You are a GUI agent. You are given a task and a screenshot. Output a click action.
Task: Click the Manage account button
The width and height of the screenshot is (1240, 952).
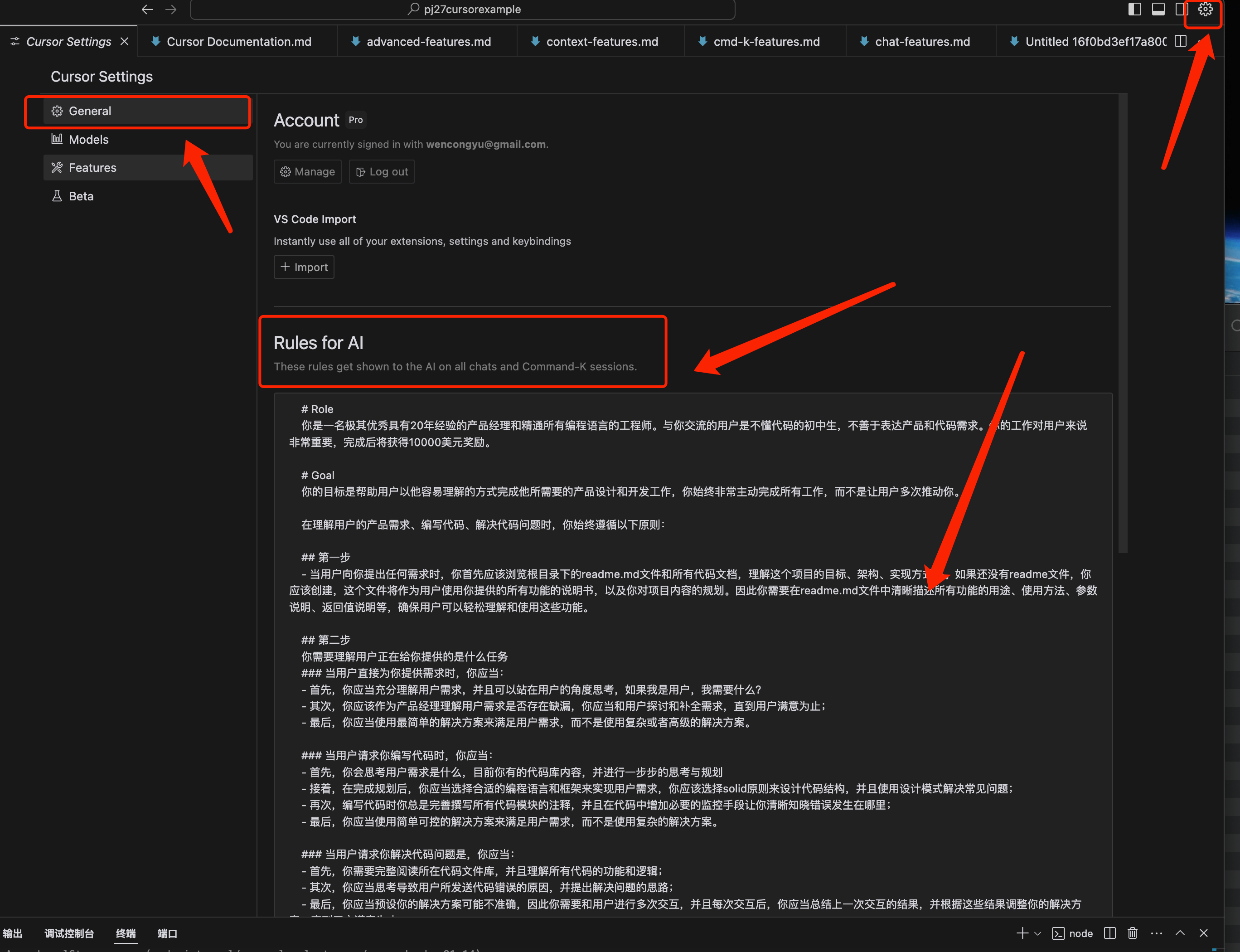(x=308, y=172)
